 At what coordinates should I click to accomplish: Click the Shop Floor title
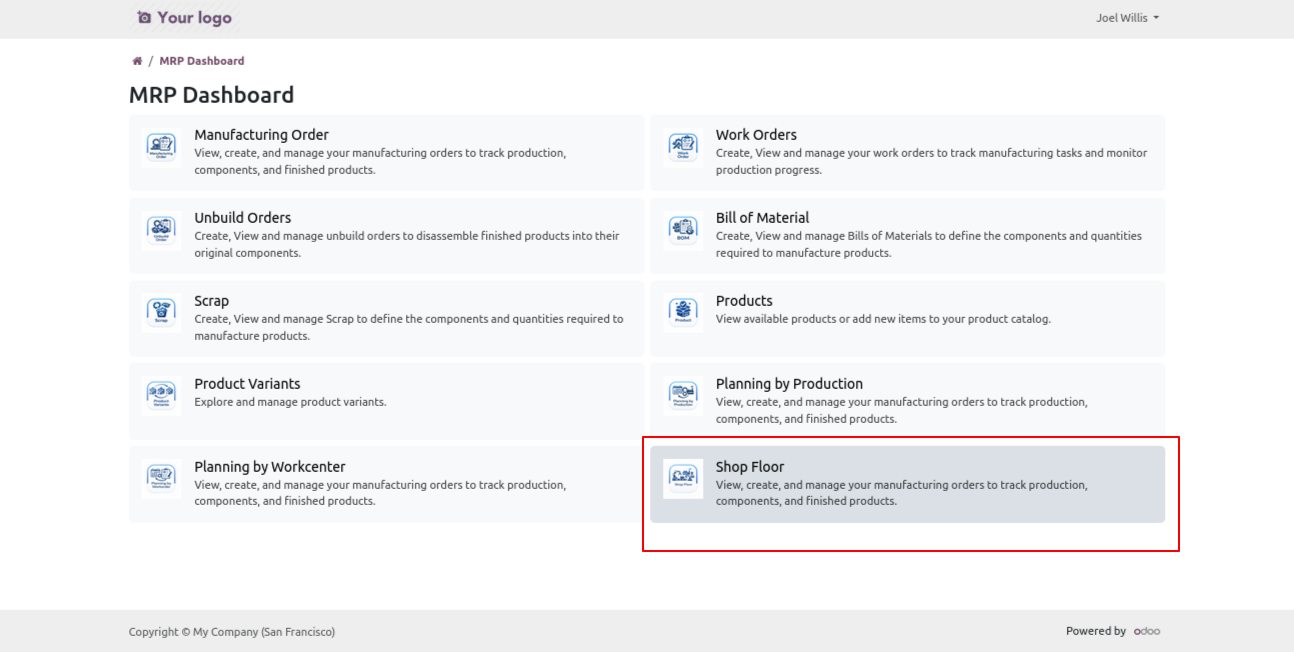click(x=749, y=467)
